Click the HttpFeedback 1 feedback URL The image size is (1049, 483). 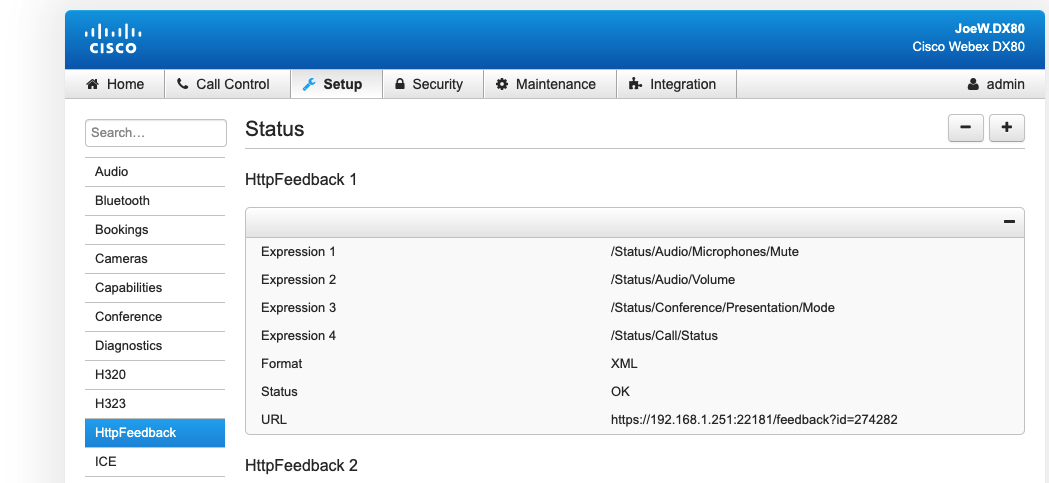point(754,420)
